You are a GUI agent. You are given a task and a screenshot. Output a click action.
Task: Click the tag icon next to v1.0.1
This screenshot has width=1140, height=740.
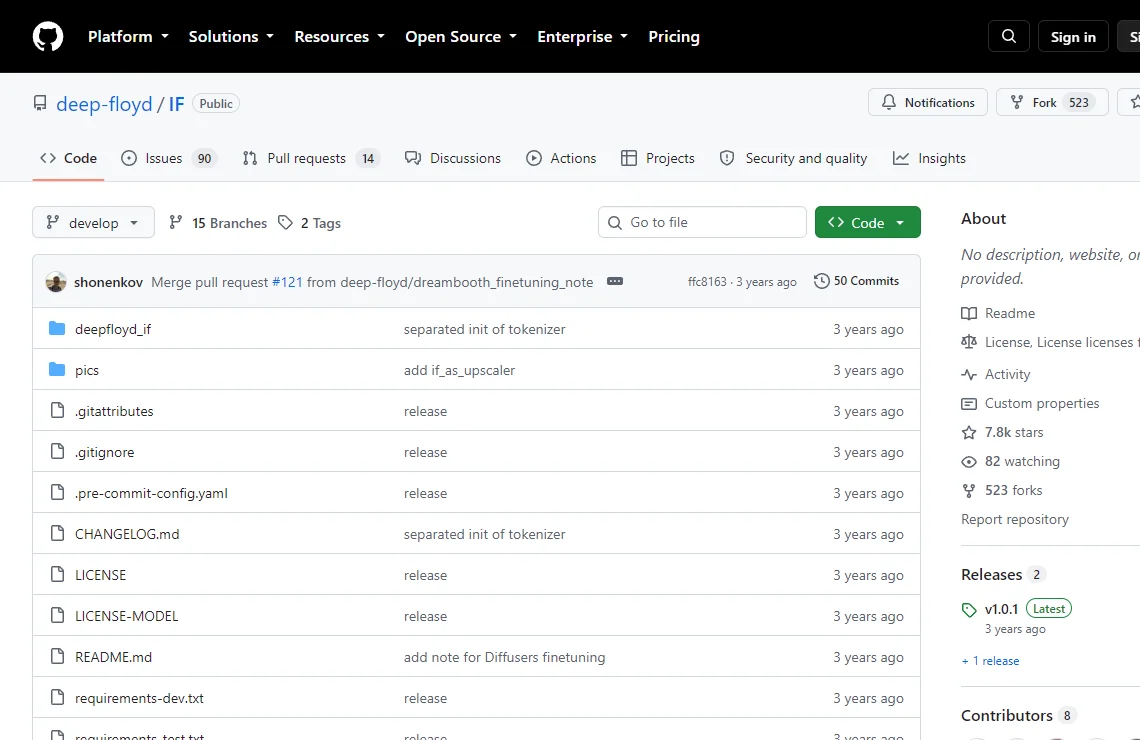pyautogui.click(x=969, y=610)
